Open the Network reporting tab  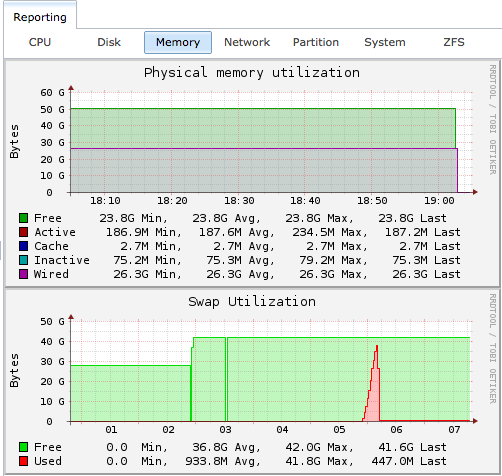click(x=247, y=42)
